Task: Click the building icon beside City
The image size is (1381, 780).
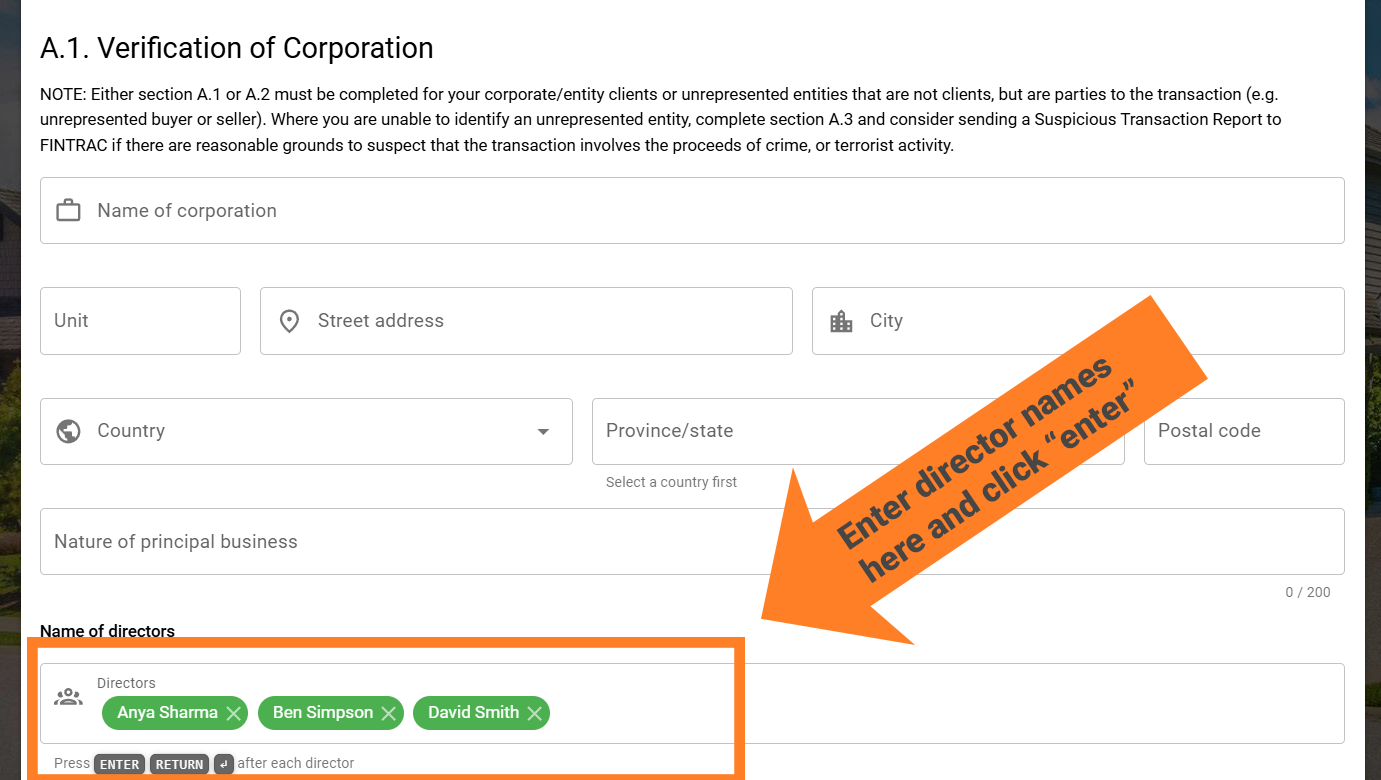Action: [841, 321]
